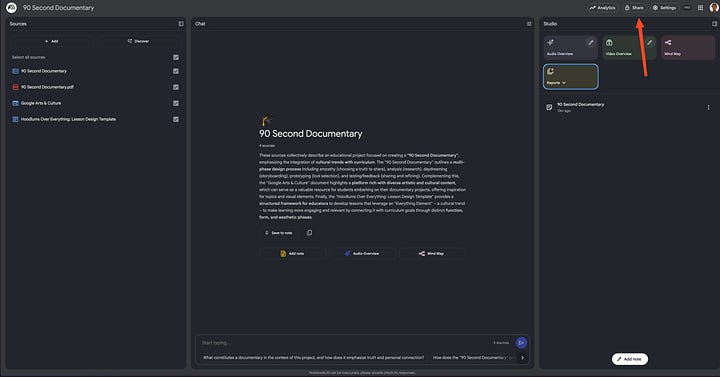Copy the notebook summary
This screenshot has height=377, width=720.
309,233
